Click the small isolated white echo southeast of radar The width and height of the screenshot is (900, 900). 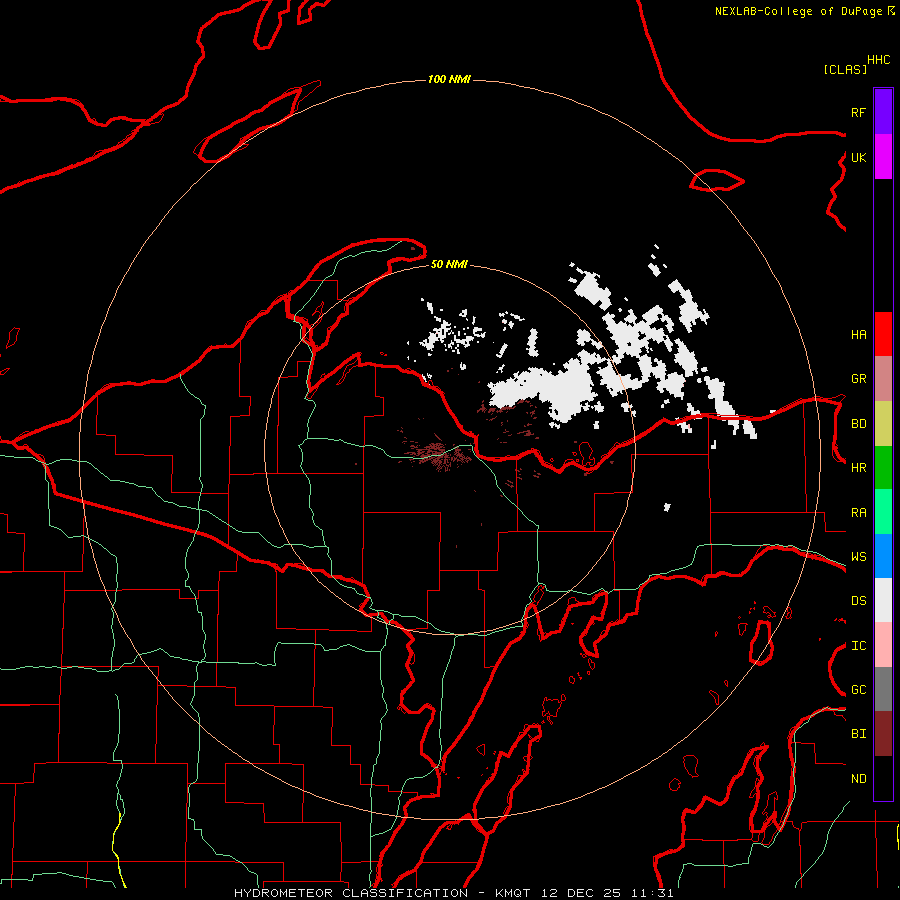[667, 507]
